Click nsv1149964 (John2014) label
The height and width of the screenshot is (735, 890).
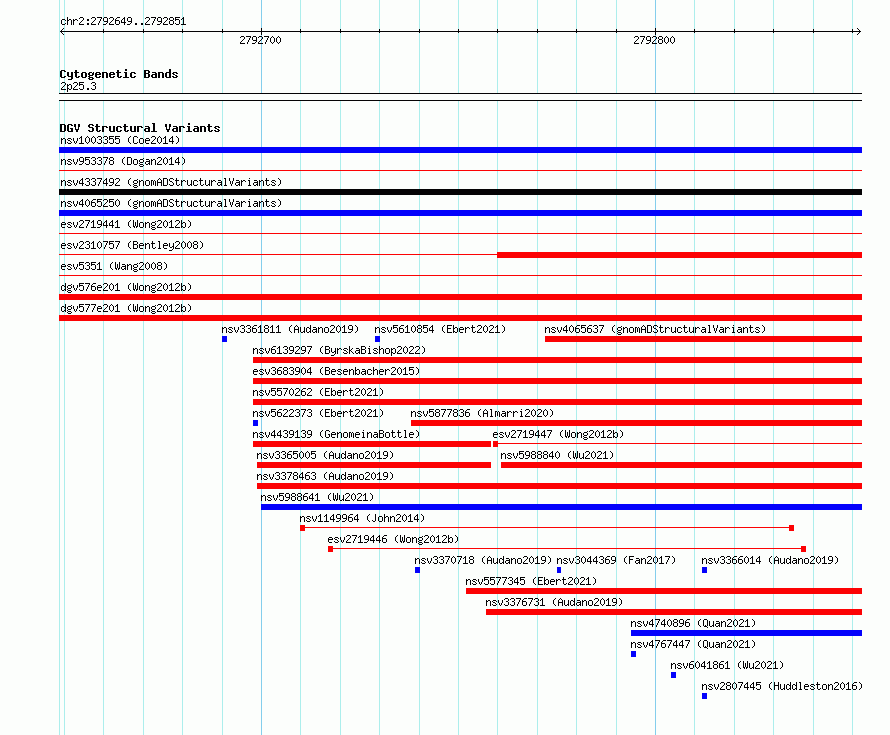coord(362,518)
